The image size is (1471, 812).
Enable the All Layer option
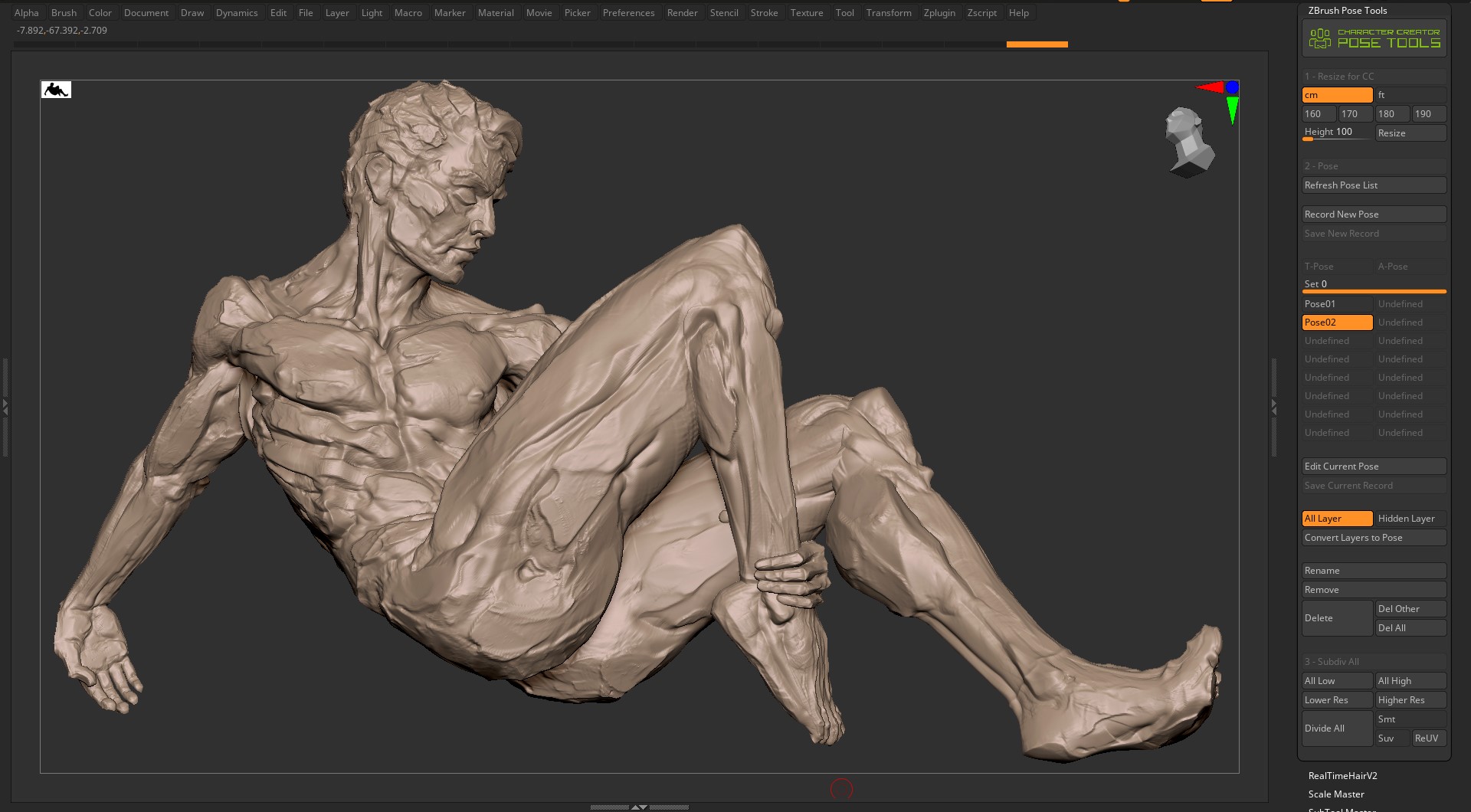[1337, 519]
